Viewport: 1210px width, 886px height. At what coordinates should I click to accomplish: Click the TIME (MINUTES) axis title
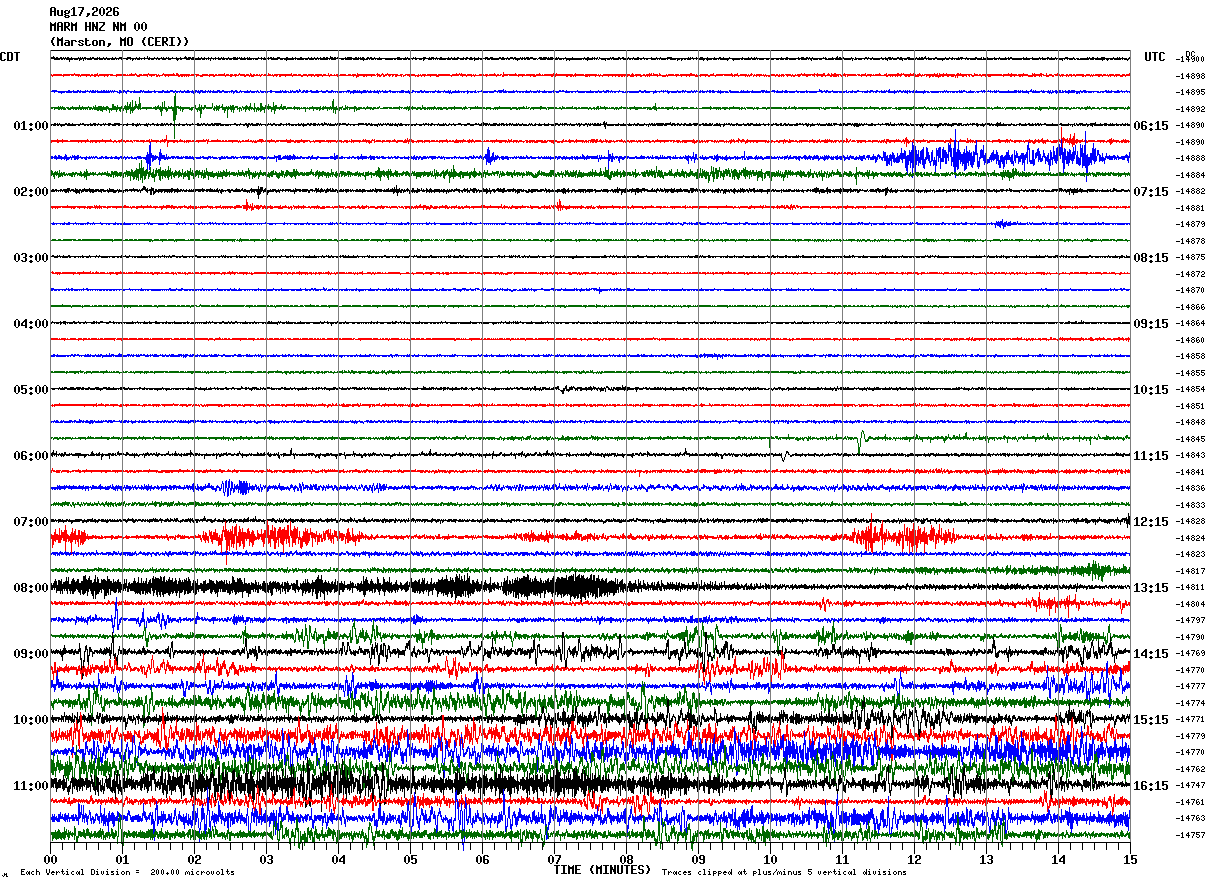tap(602, 870)
